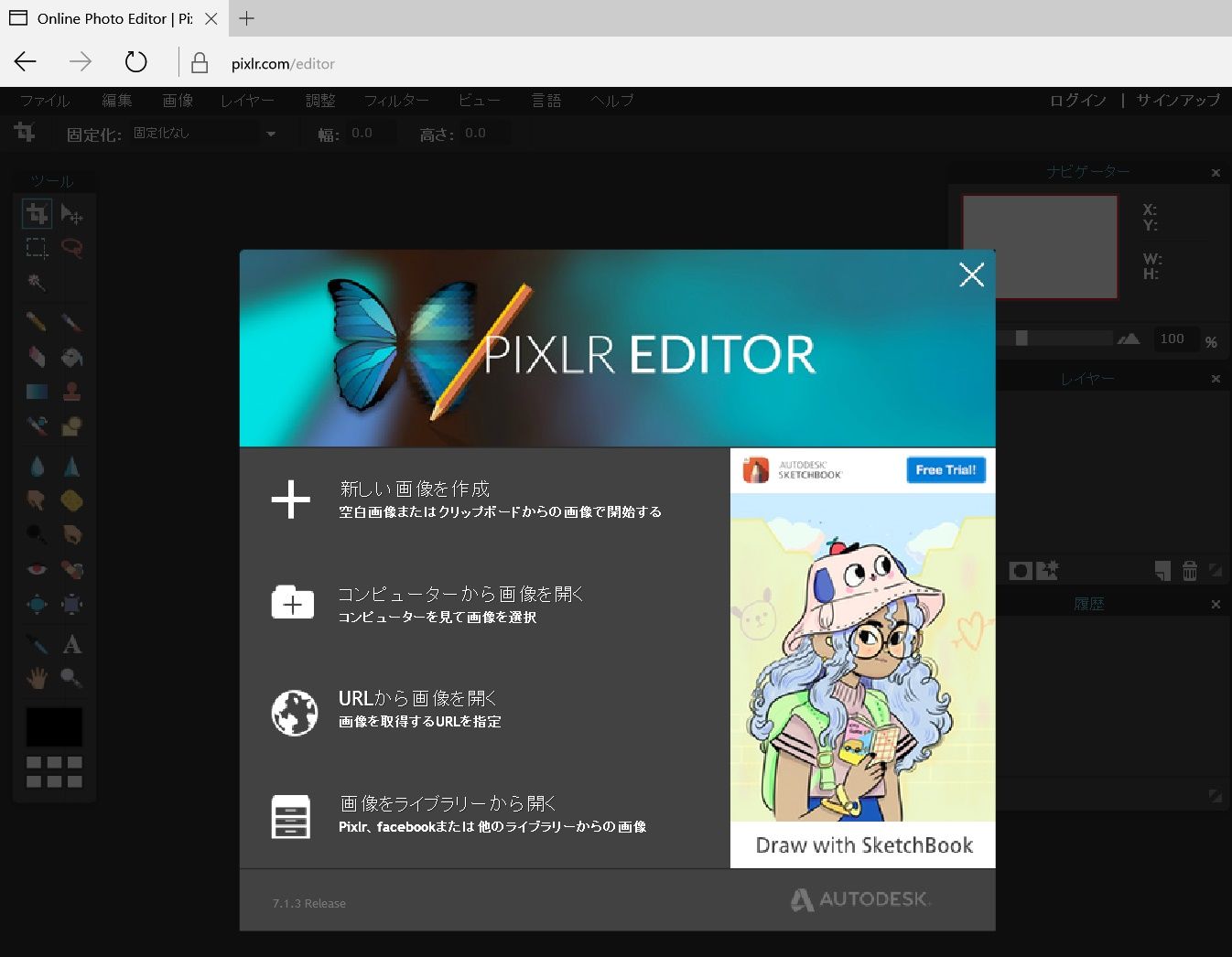Select the Magic Wand tool

pyautogui.click(x=37, y=283)
